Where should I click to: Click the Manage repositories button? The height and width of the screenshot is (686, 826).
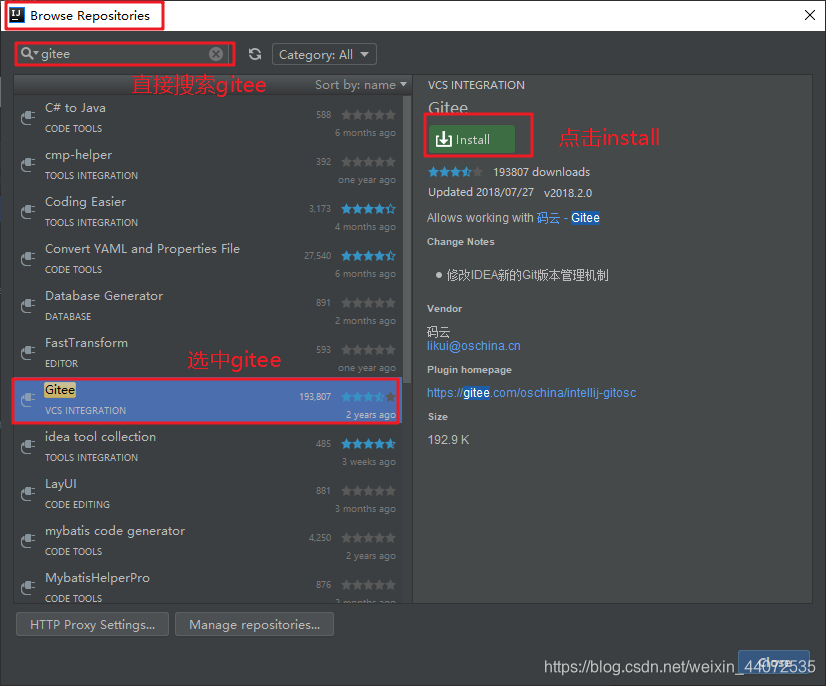[x=254, y=624]
